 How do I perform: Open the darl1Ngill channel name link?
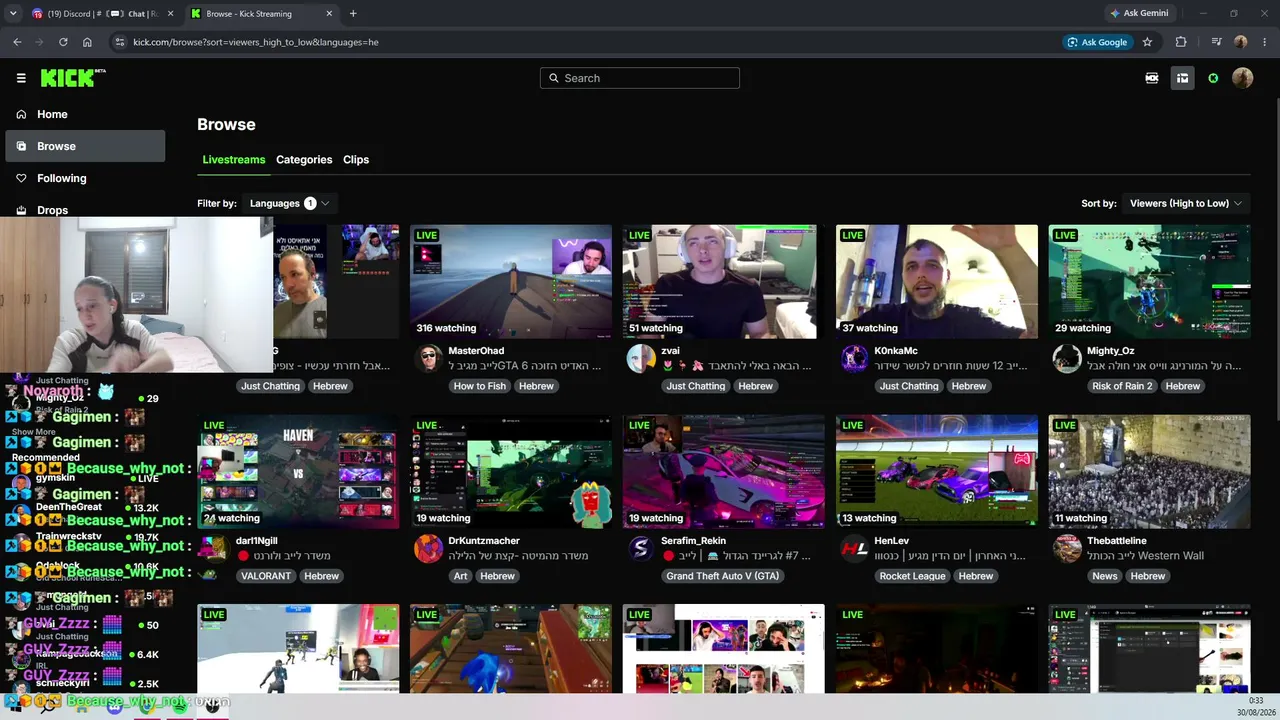[x=257, y=541]
